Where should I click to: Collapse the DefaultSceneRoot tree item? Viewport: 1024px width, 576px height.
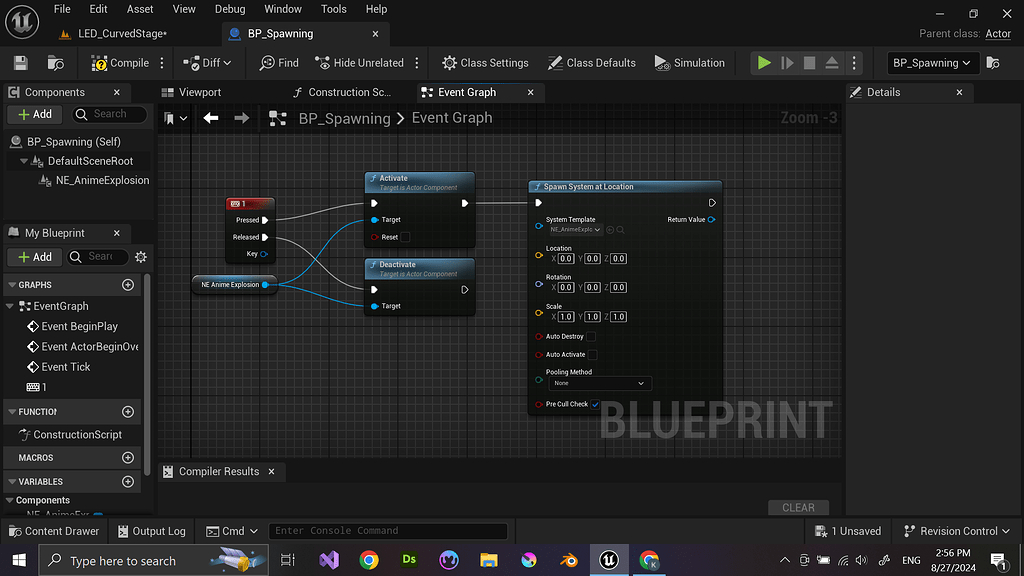coord(24,161)
